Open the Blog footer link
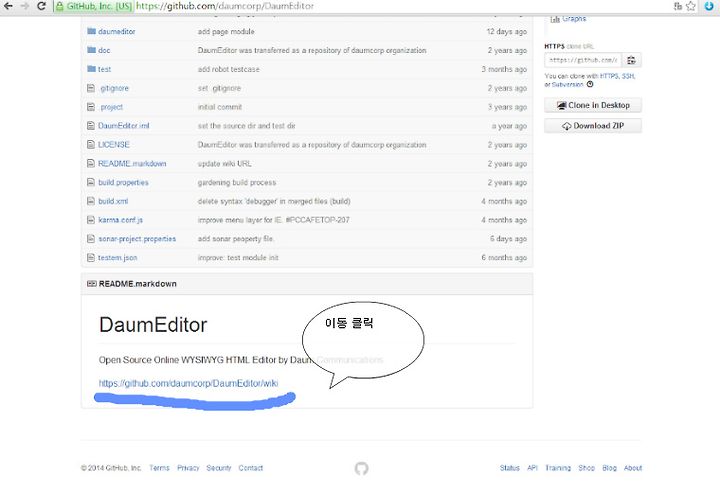Screen dimensions: 720x491 [x=609, y=468]
